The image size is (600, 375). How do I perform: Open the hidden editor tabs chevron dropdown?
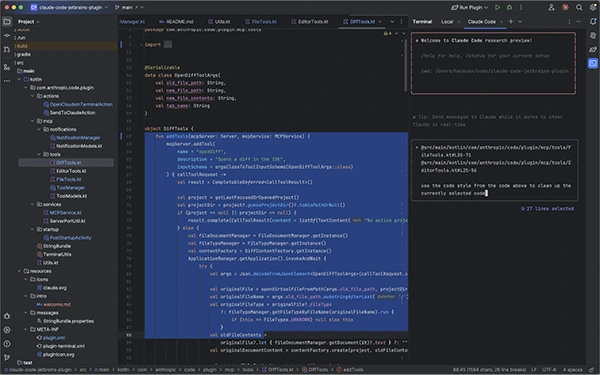click(x=392, y=22)
